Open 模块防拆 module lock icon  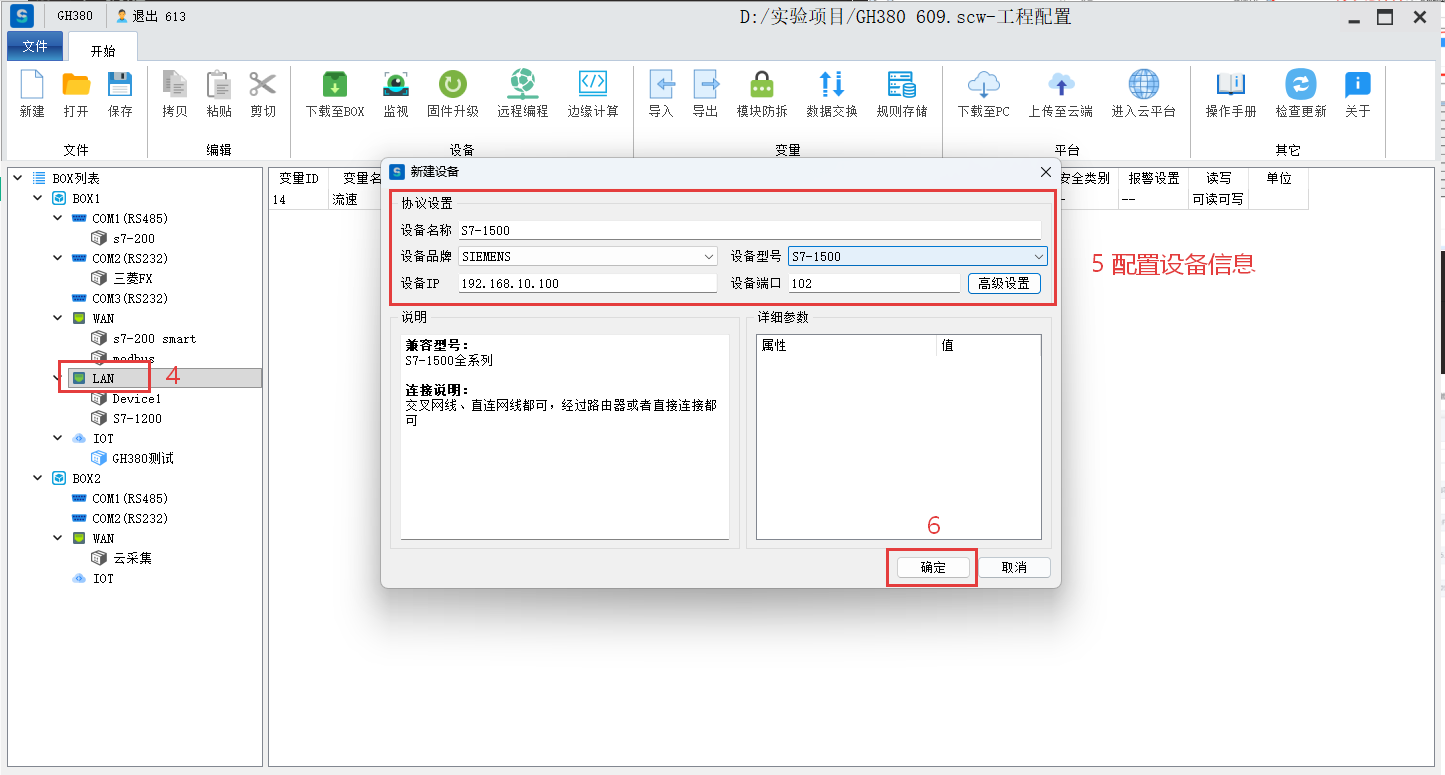[x=762, y=86]
